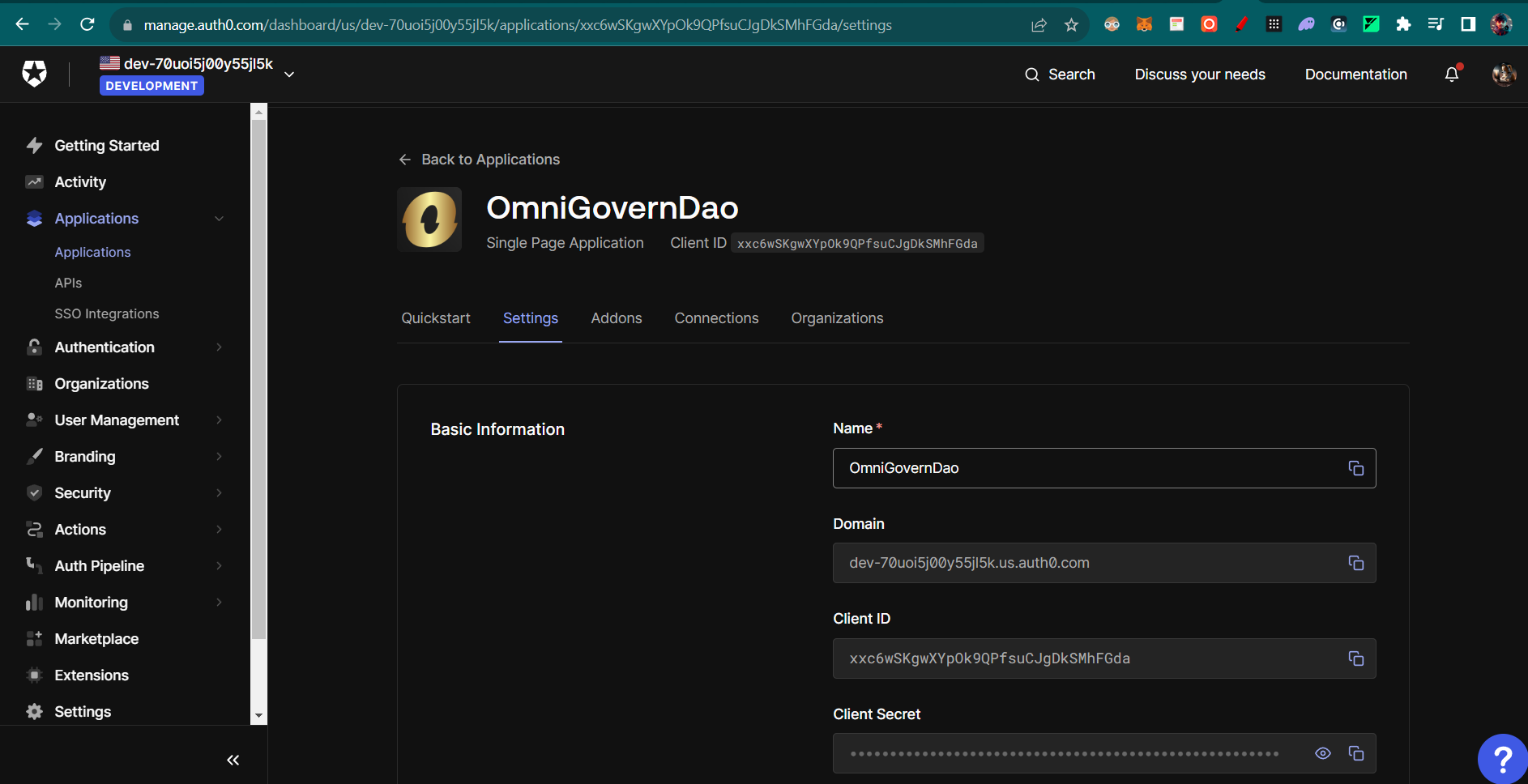Reveal the Client Secret with the eye icon
The image size is (1528, 784).
coord(1323,753)
